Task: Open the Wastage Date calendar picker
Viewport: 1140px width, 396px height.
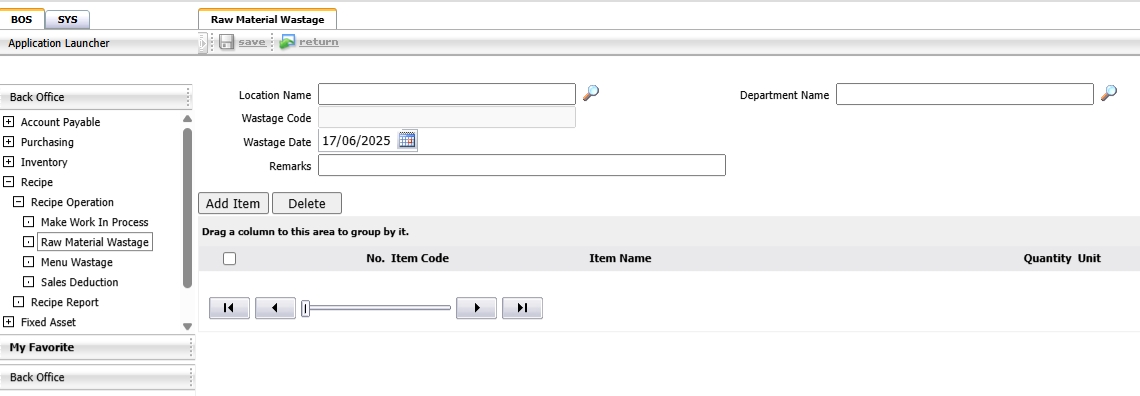Action: (x=407, y=140)
